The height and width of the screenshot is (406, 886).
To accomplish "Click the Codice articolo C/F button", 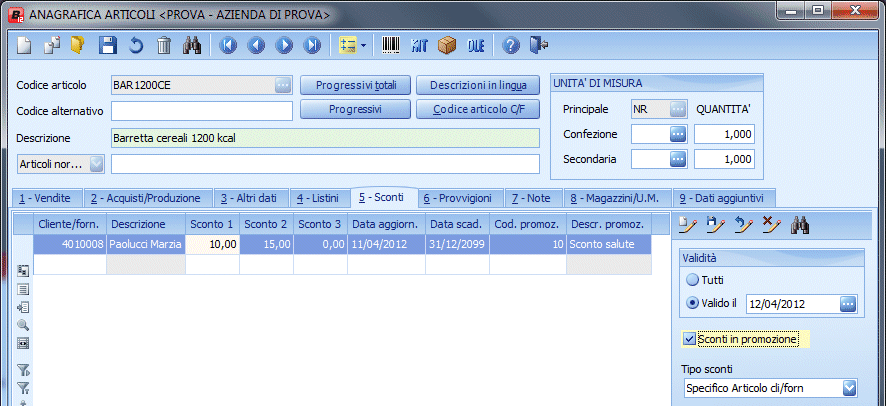I will [478, 110].
